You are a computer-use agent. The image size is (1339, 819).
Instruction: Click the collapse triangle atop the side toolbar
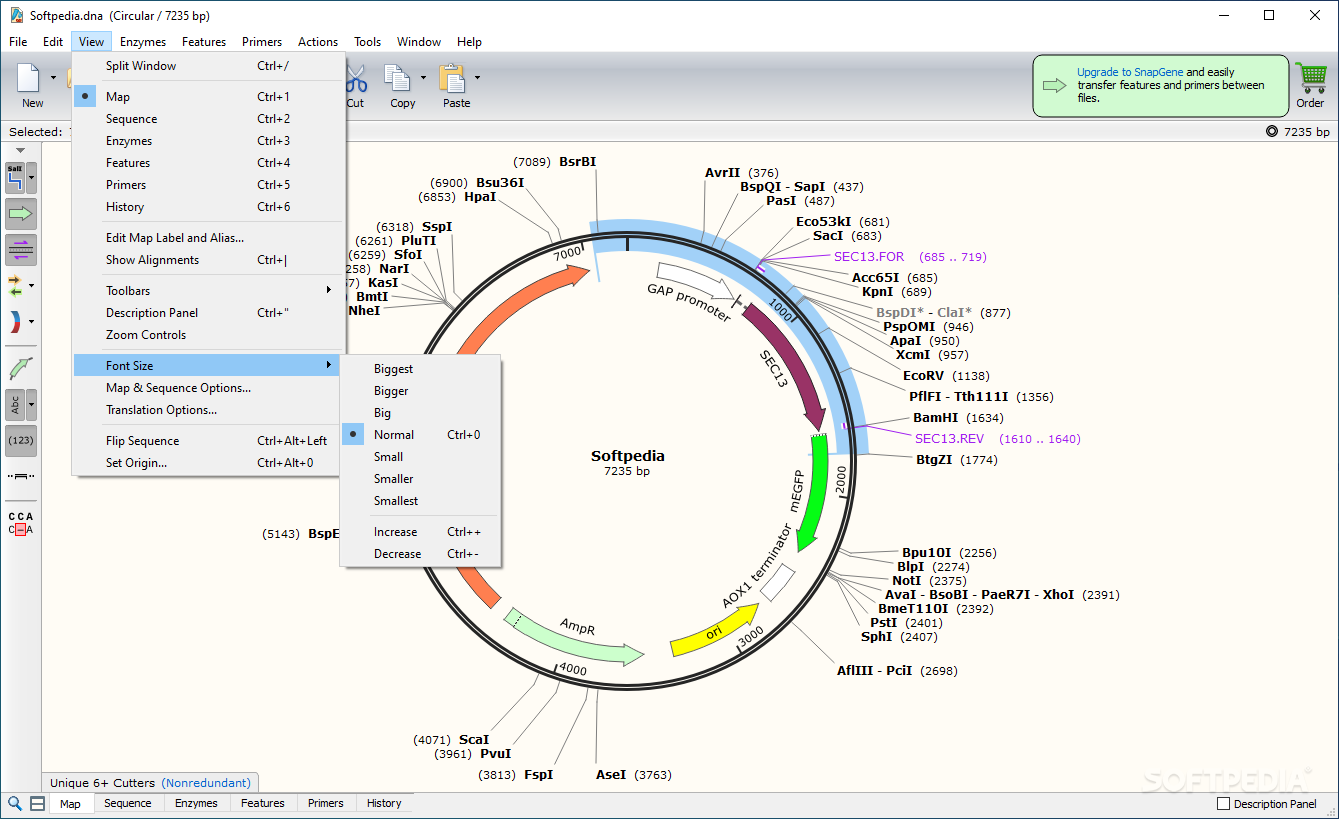coord(20,151)
